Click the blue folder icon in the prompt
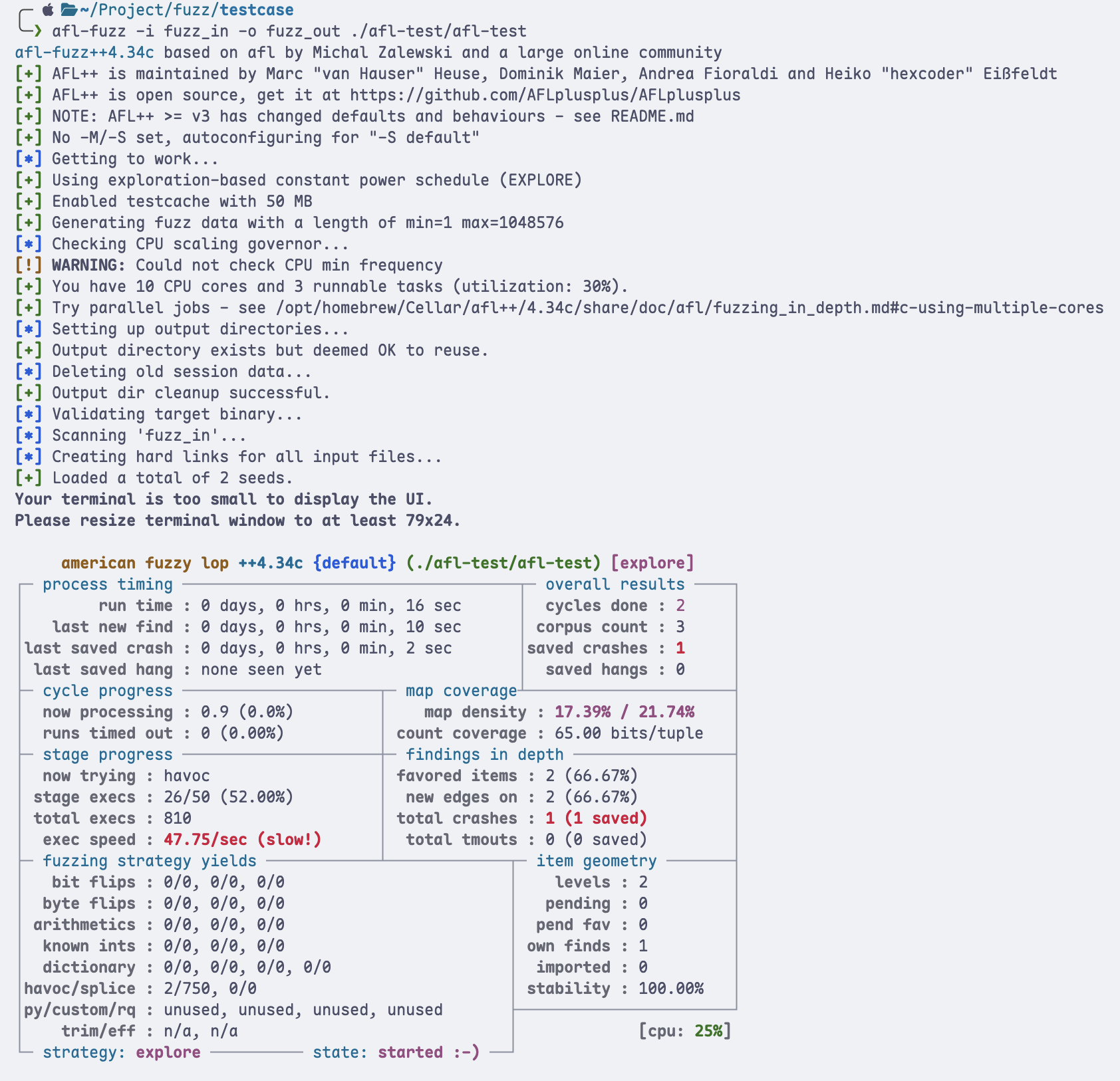Screen dimensions: 1120x1081 [x=69, y=10]
